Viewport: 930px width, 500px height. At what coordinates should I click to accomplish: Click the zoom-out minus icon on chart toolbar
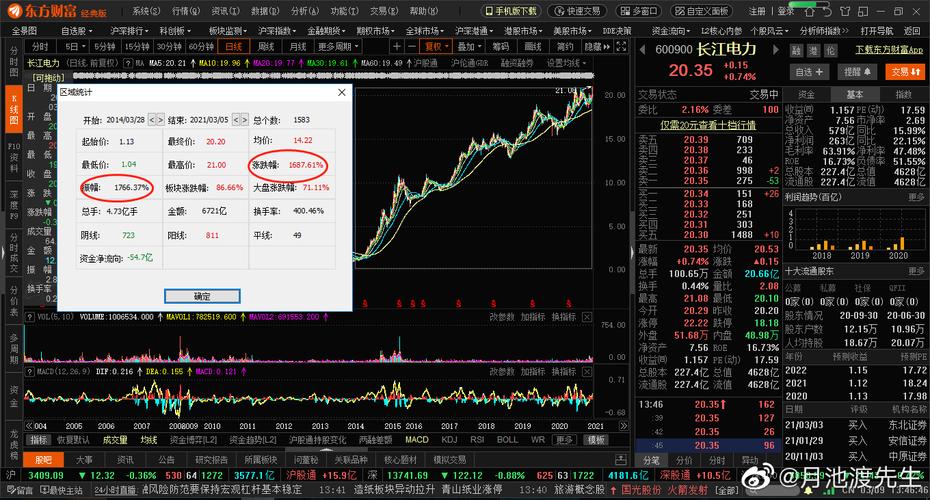pos(412,46)
